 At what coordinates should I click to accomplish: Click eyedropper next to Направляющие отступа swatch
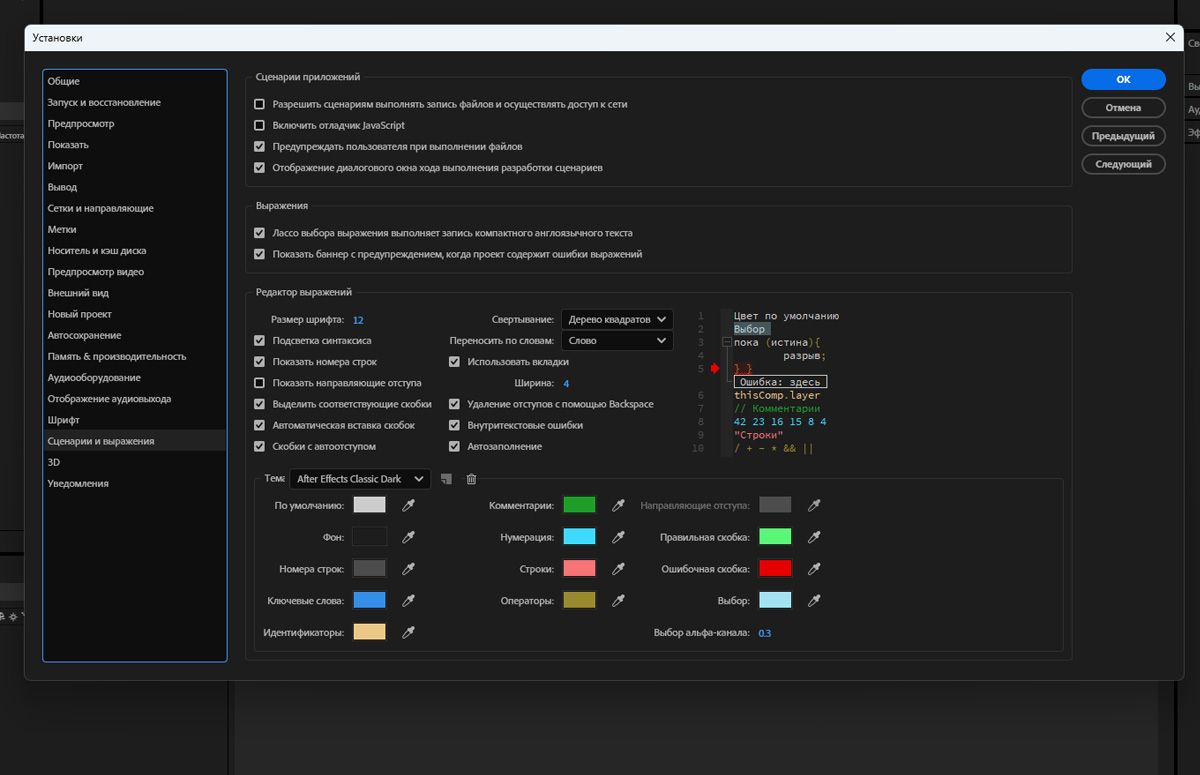coord(814,506)
